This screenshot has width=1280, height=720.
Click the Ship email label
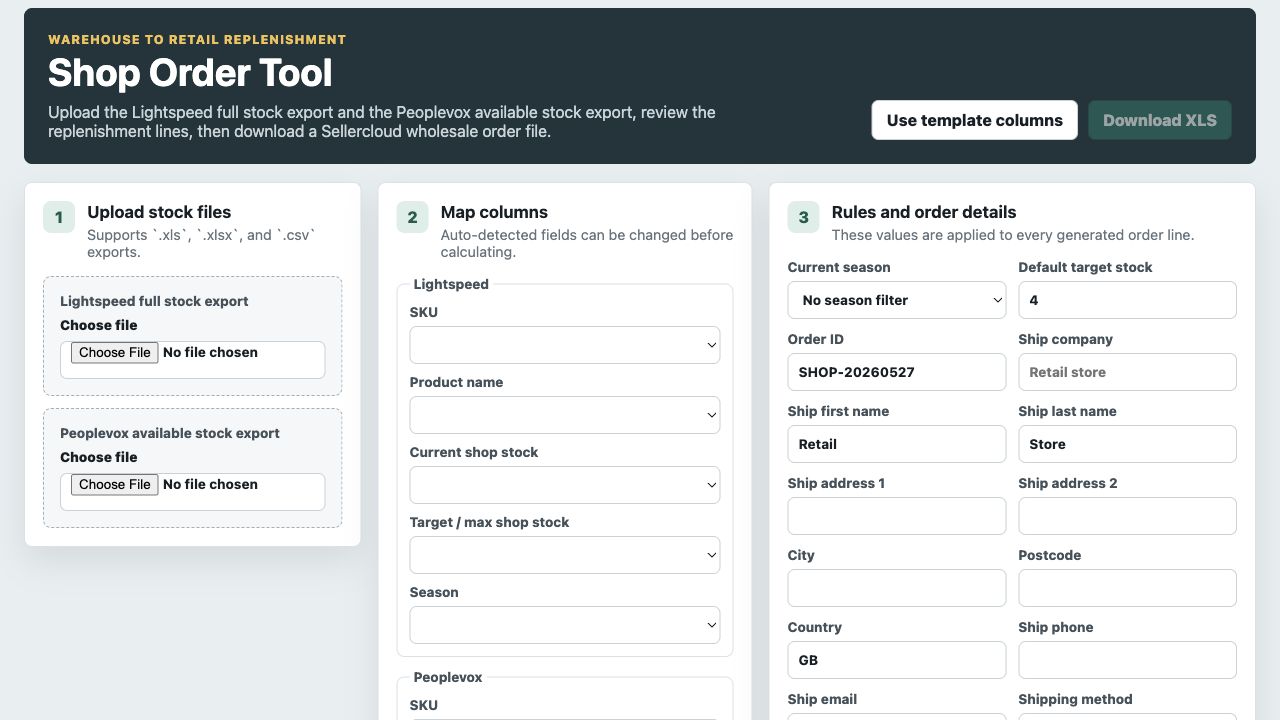pos(822,699)
